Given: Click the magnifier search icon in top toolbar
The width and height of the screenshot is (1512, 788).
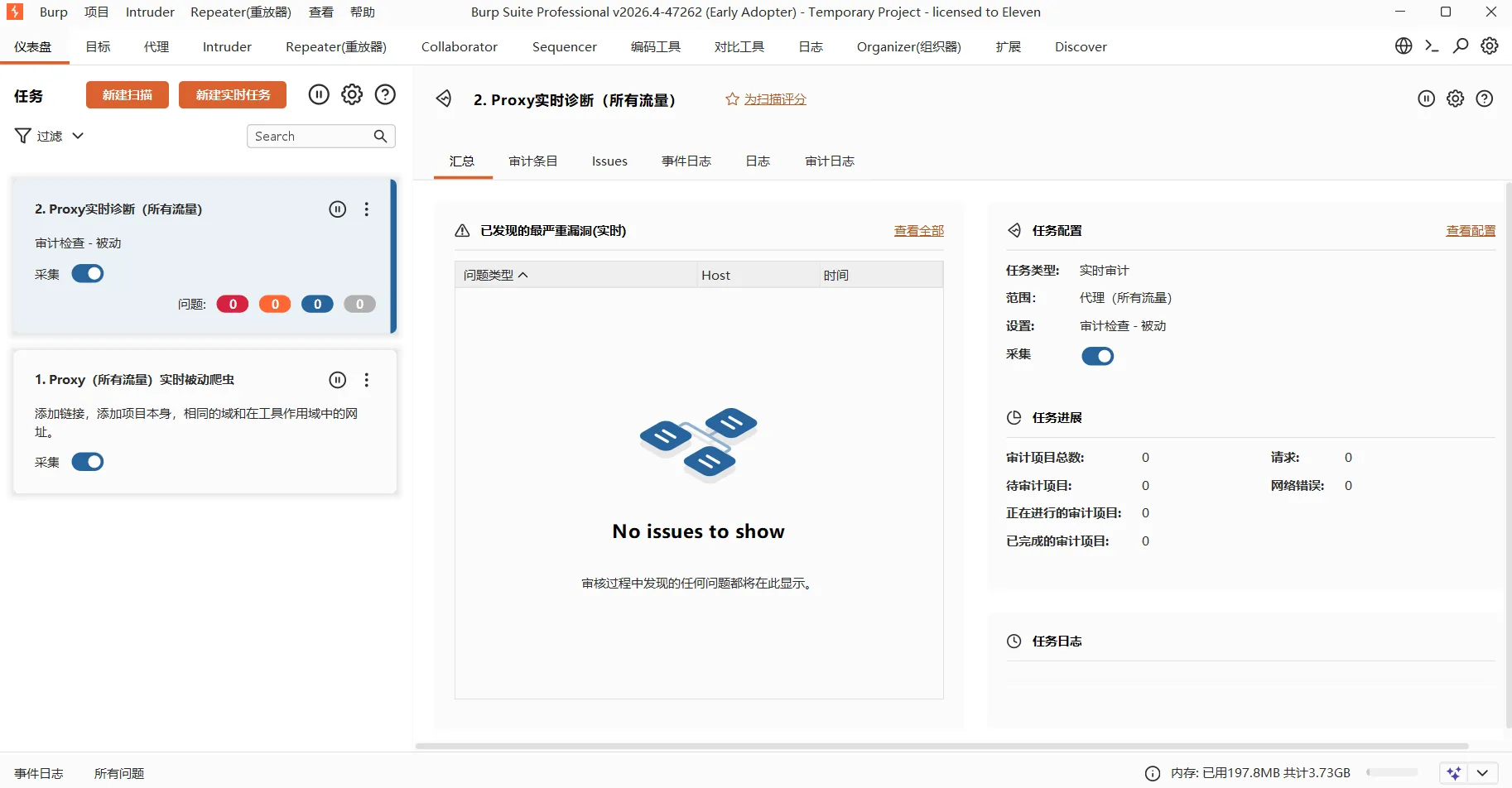Looking at the screenshot, I should [1461, 46].
